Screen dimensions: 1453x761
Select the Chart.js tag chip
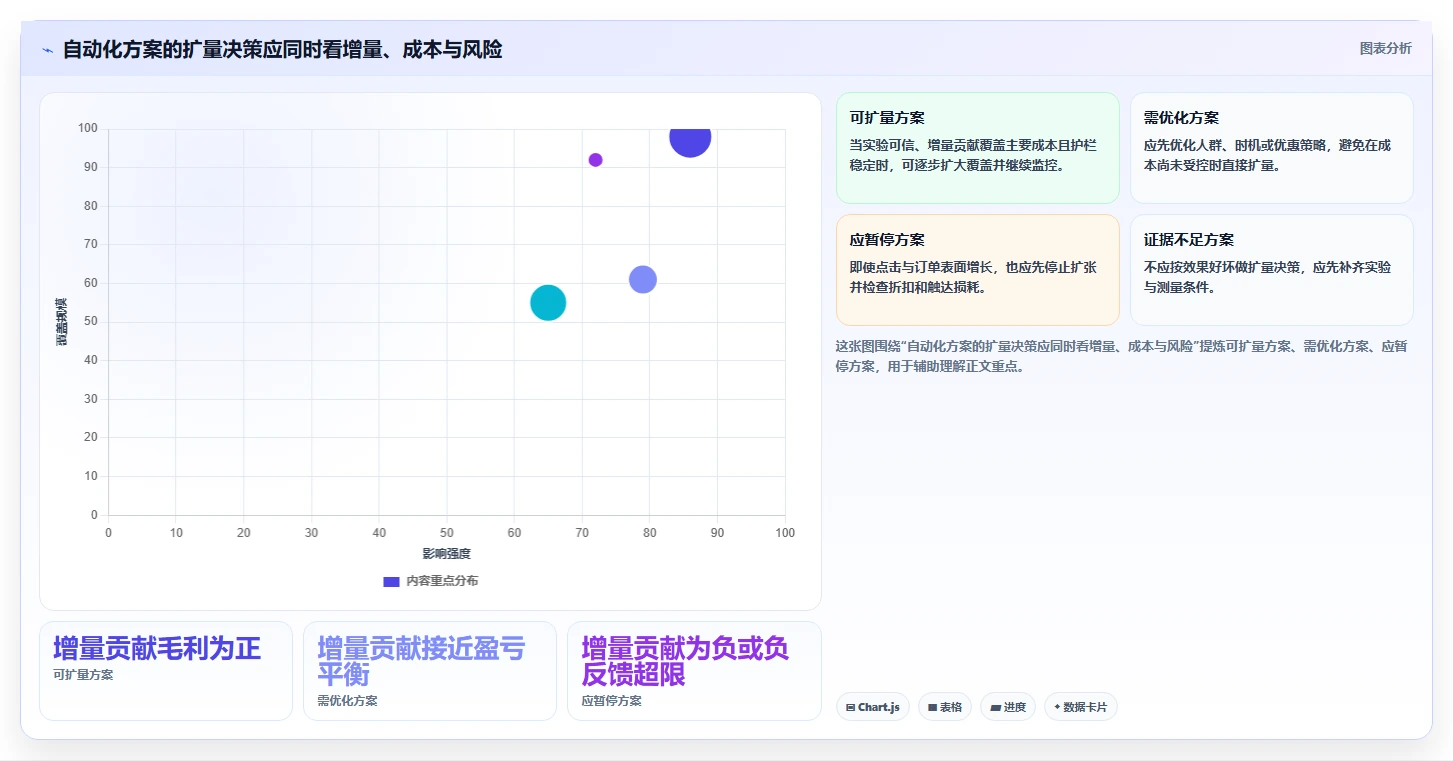(x=872, y=707)
